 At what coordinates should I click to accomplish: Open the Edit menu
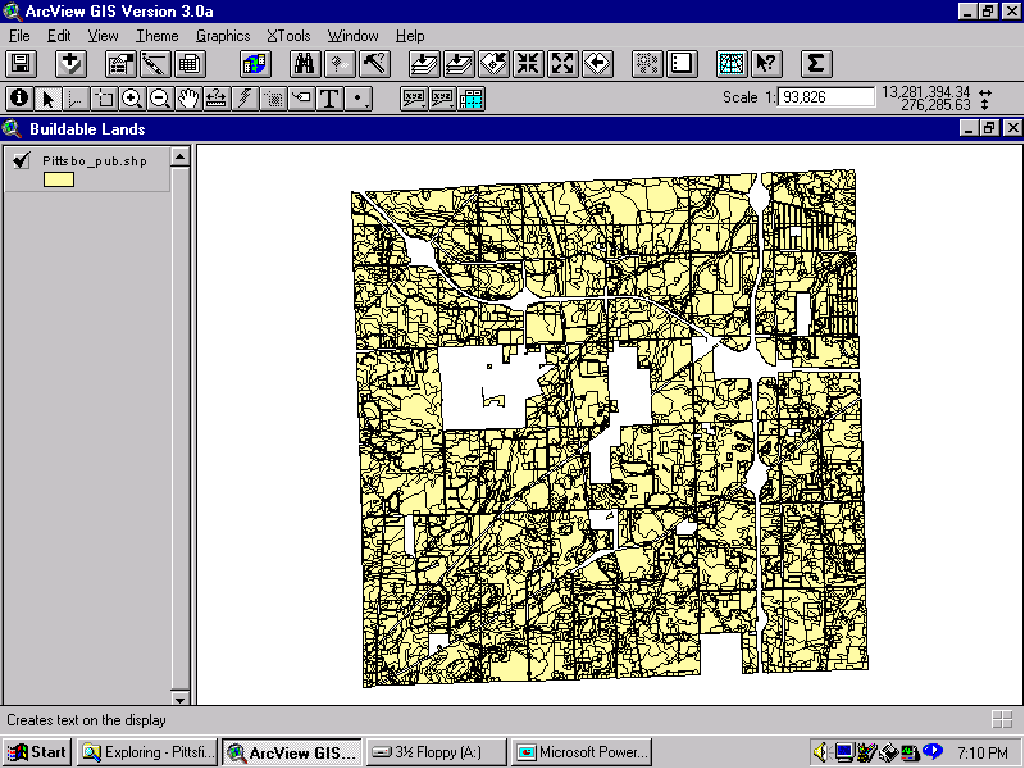pos(58,35)
